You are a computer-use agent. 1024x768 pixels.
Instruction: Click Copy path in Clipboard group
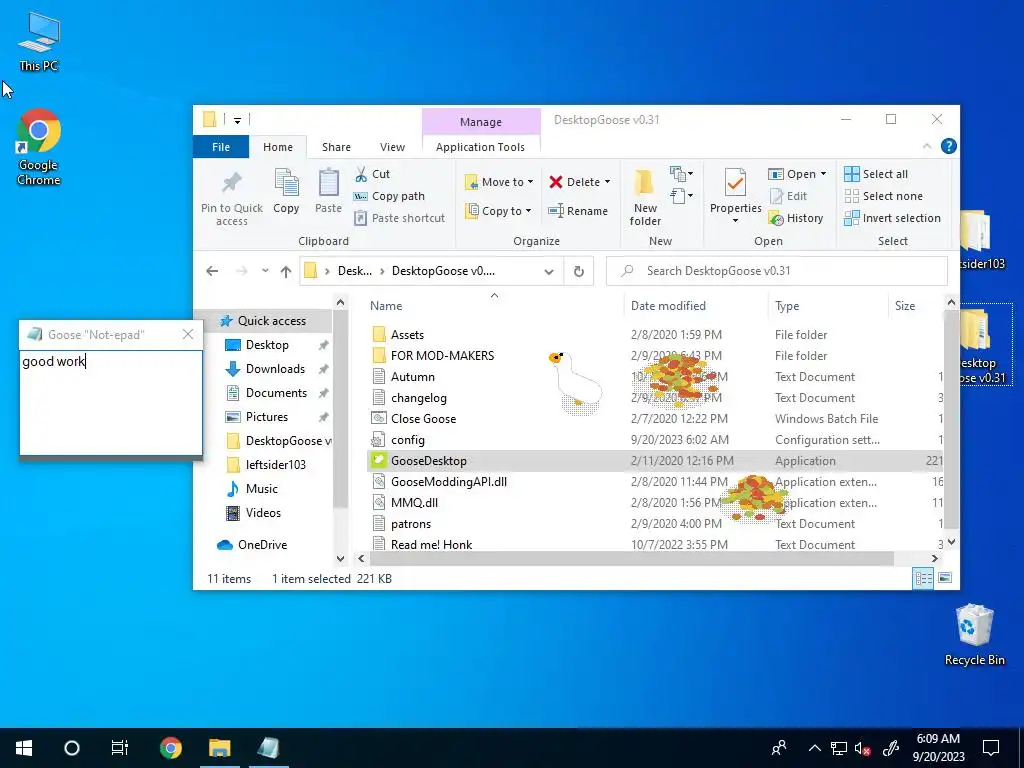click(389, 196)
